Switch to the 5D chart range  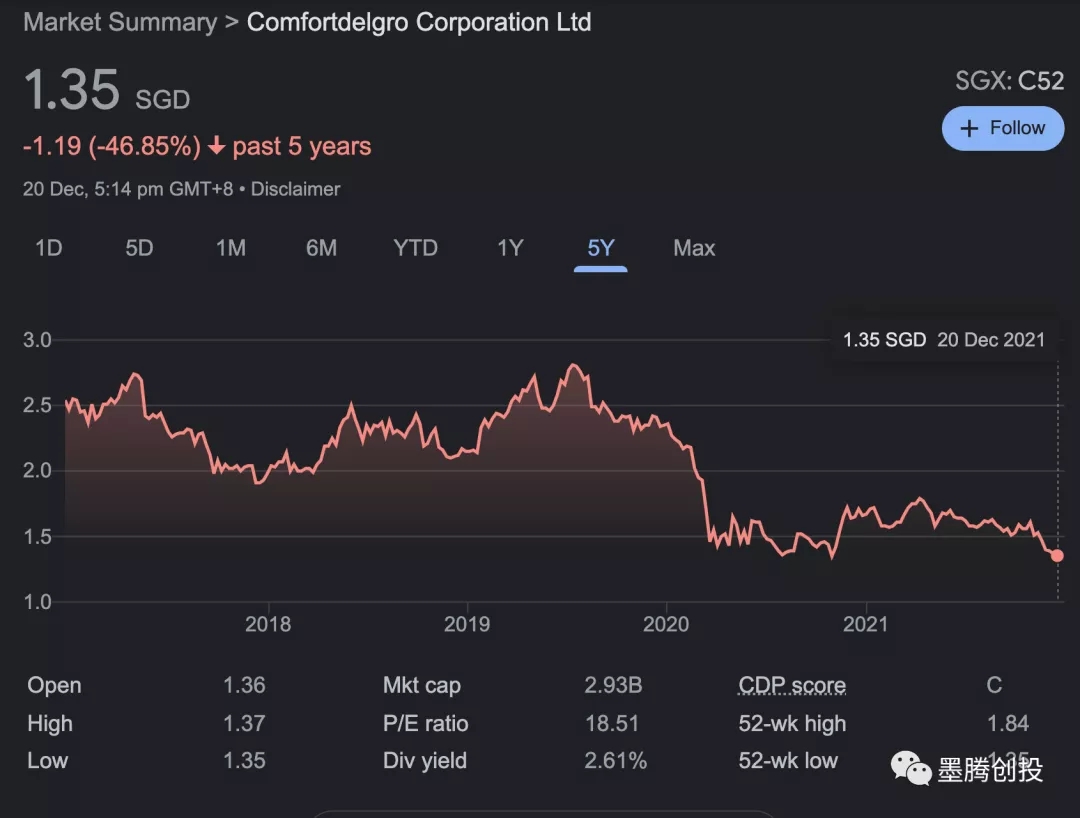pyautogui.click(x=139, y=248)
